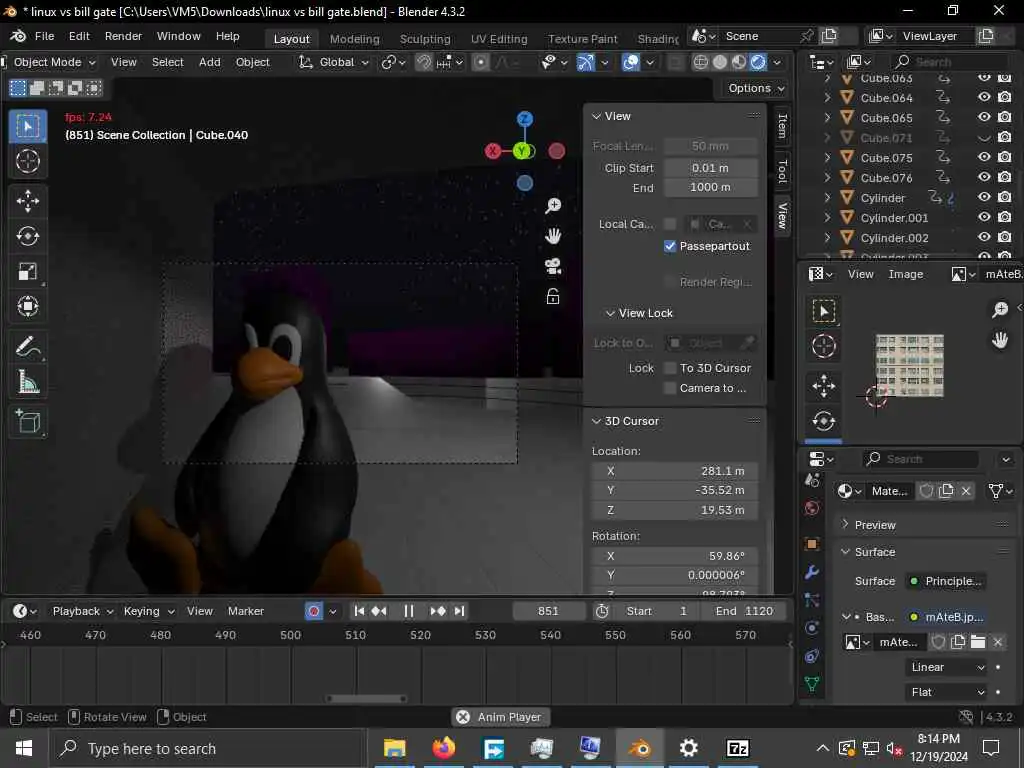Click the current frame field 851
The image size is (1024, 768).
[x=548, y=611]
